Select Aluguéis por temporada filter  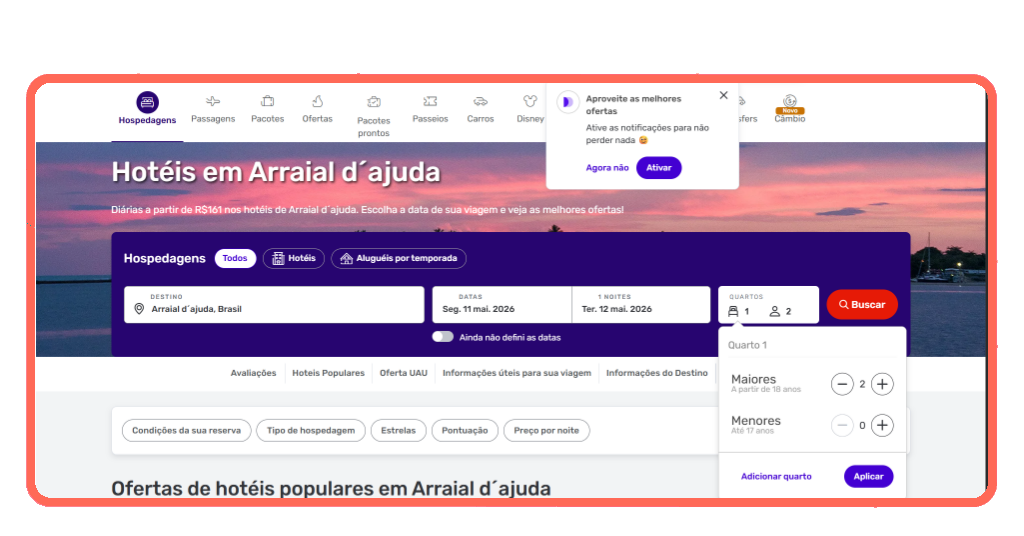point(398,259)
